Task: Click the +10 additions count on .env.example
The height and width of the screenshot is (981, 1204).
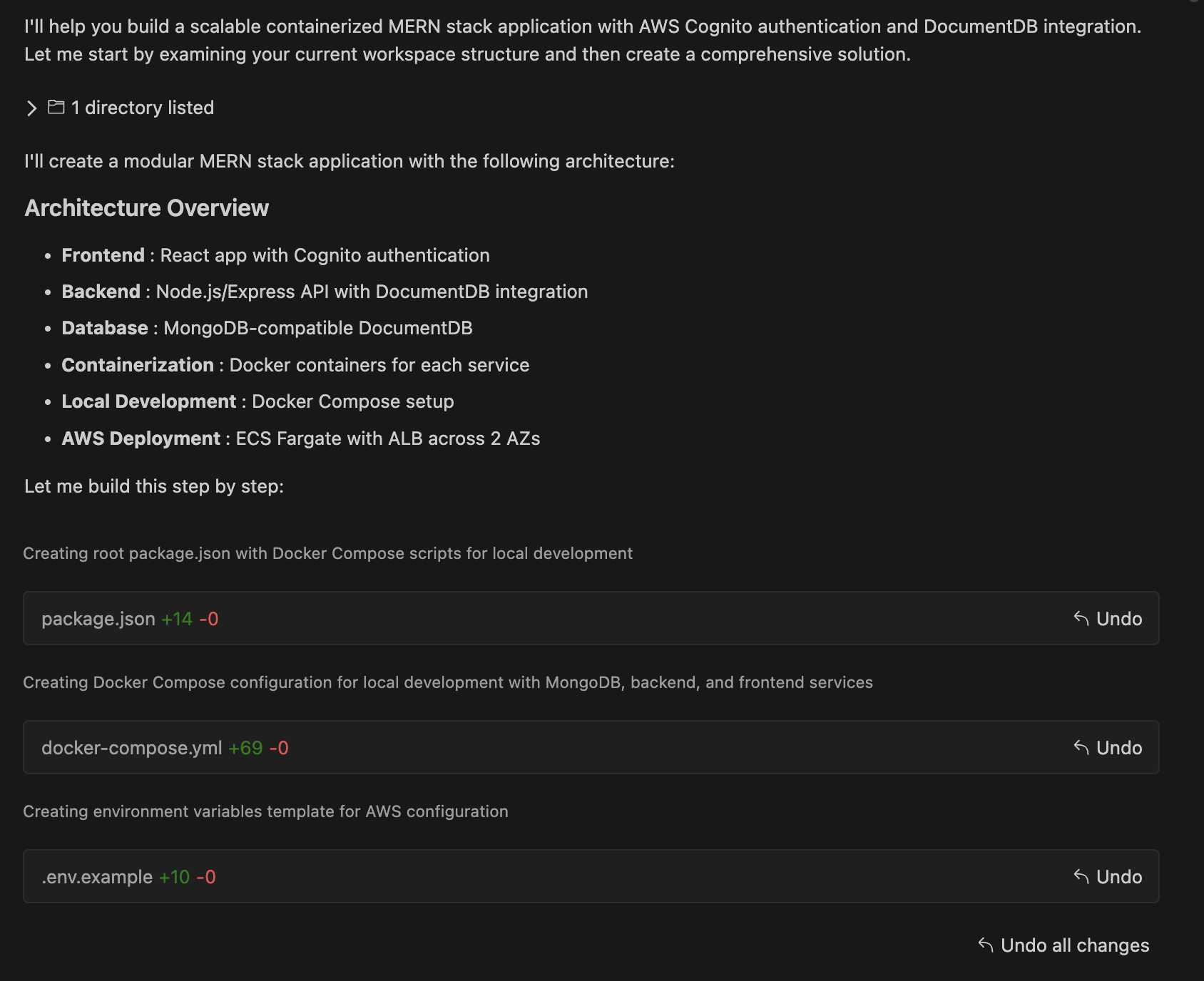Action: pos(174,877)
